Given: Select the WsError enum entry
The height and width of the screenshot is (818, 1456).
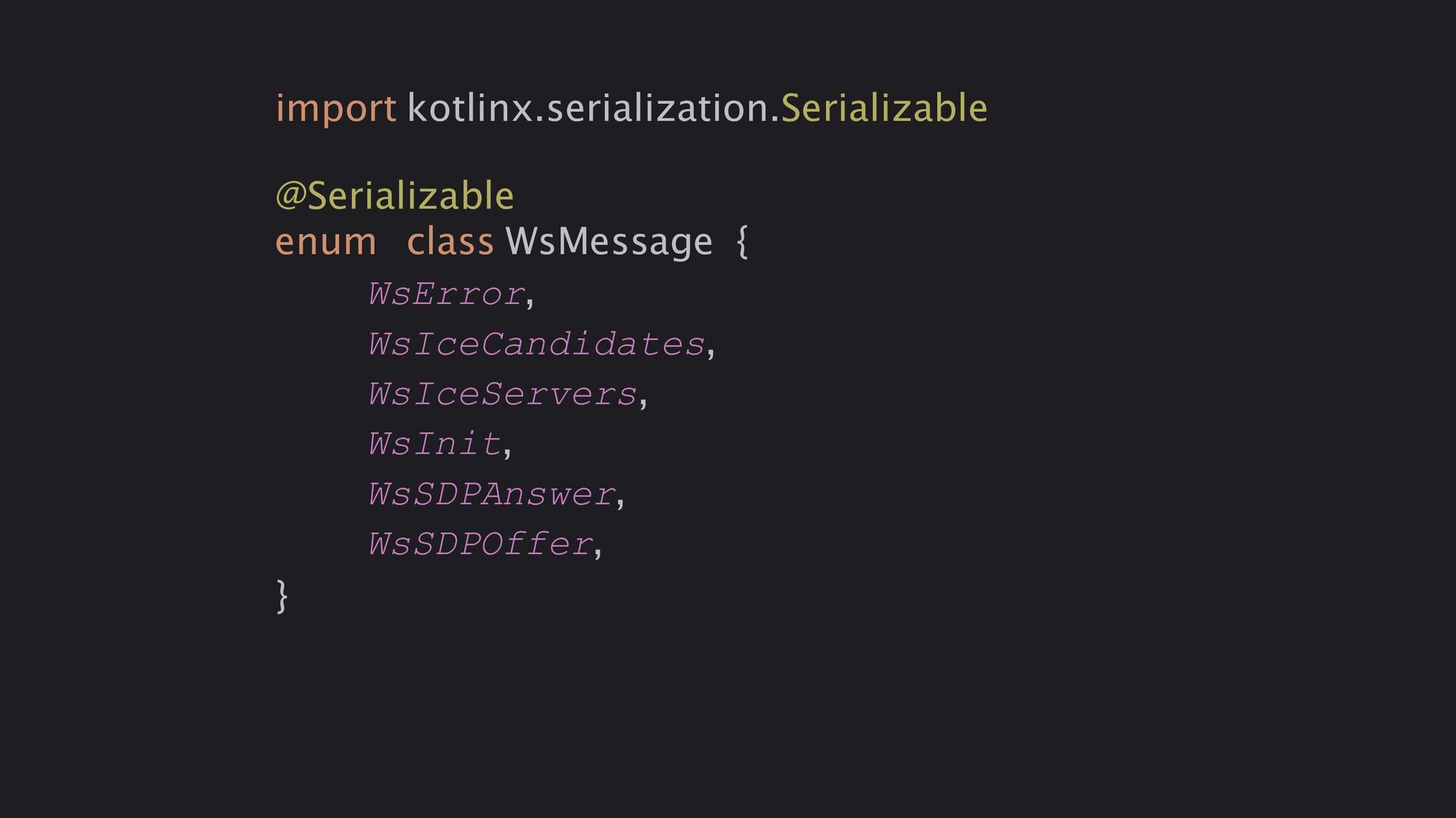Looking at the screenshot, I should (x=446, y=294).
